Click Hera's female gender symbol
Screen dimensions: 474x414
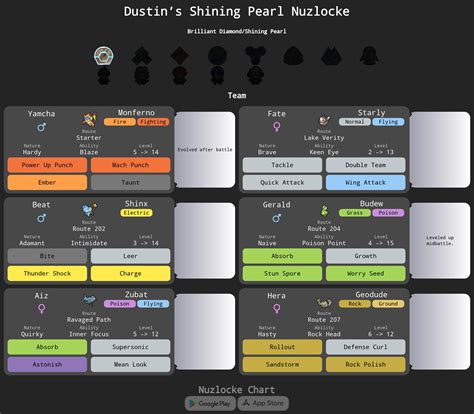point(277,309)
